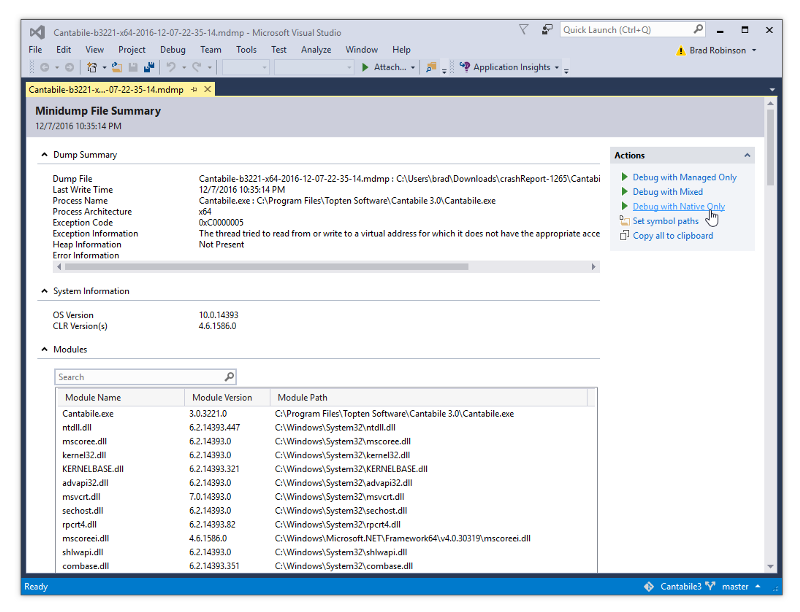Close the Cantabile mdmp document tab
The height and width of the screenshot is (612, 800).
click(x=208, y=89)
